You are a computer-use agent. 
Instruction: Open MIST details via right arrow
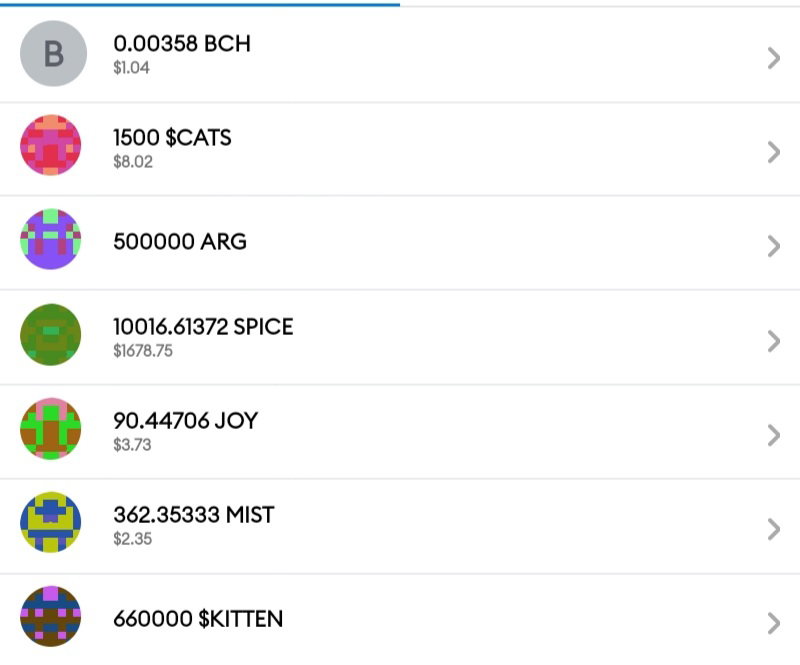click(774, 529)
